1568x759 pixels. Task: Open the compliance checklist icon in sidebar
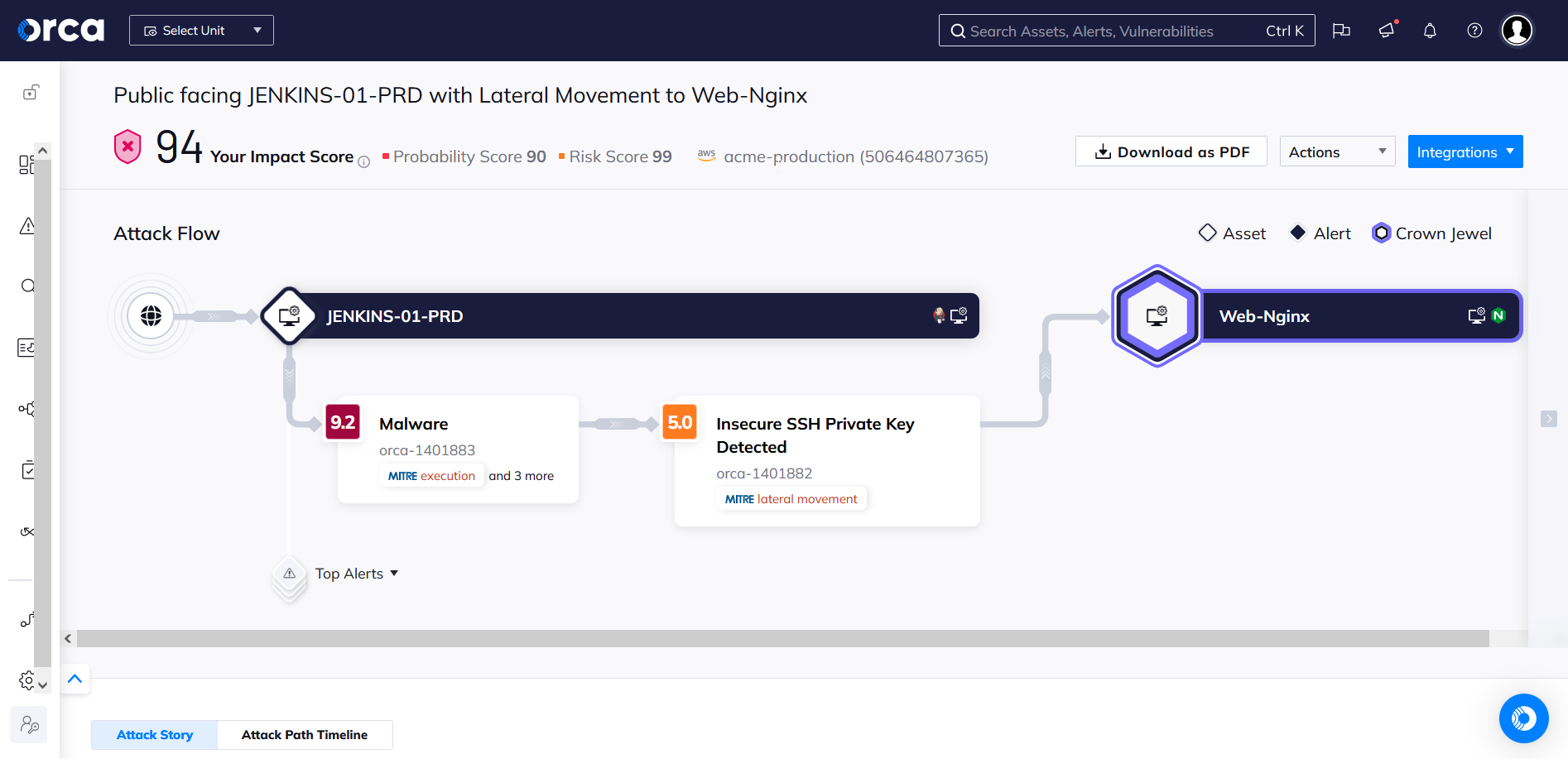[x=27, y=470]
